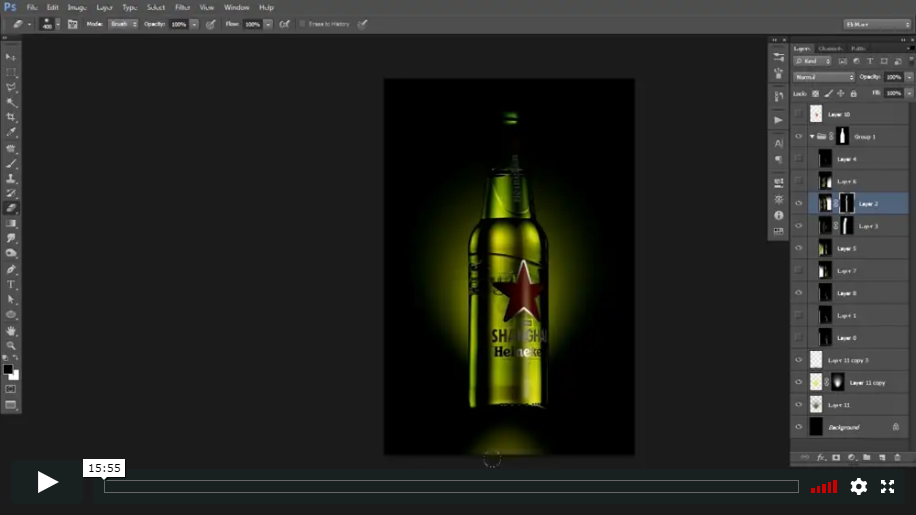This screenshot has height=515, width=916.
Task: Open eraser Opacity dropdown arrow
Action: (x=194, y=25)
